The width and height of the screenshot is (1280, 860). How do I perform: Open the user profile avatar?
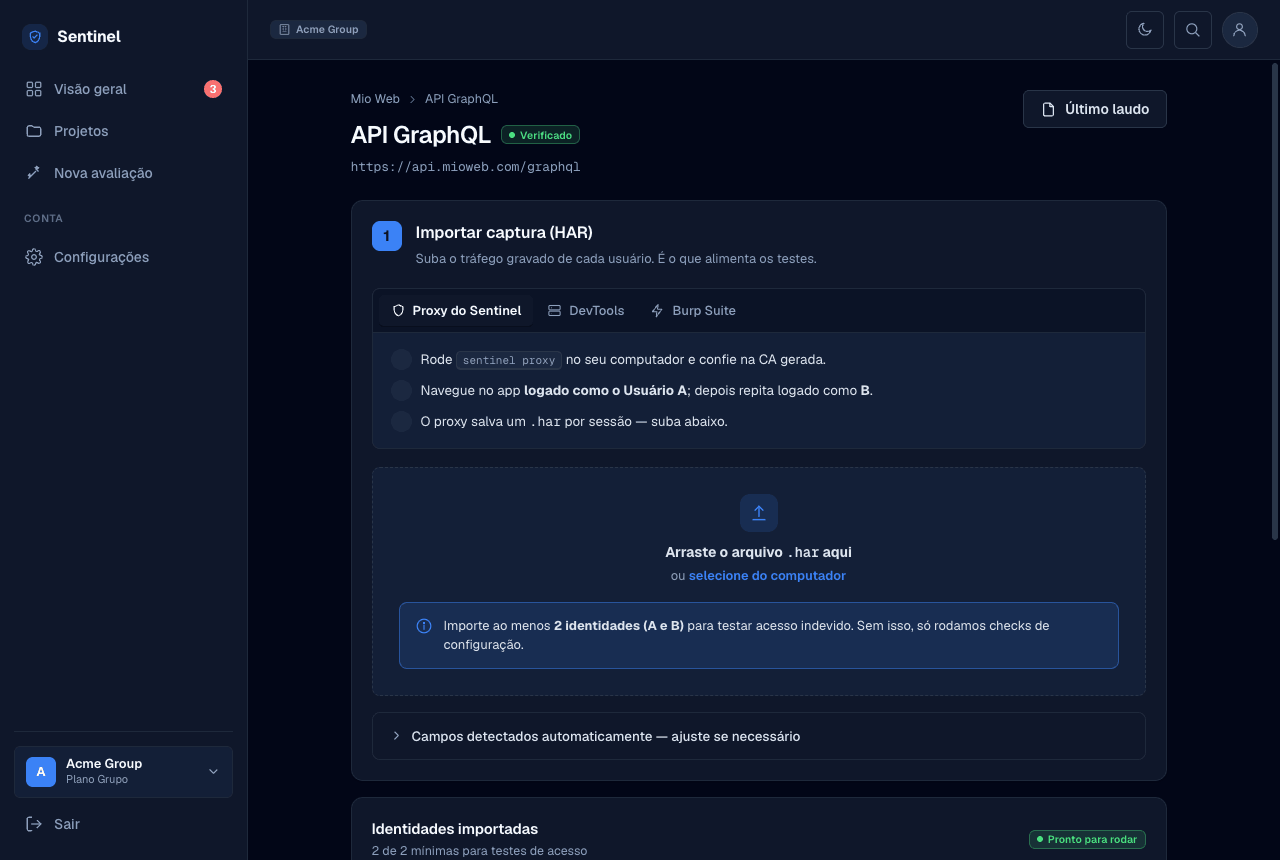tap(1240, 30)
